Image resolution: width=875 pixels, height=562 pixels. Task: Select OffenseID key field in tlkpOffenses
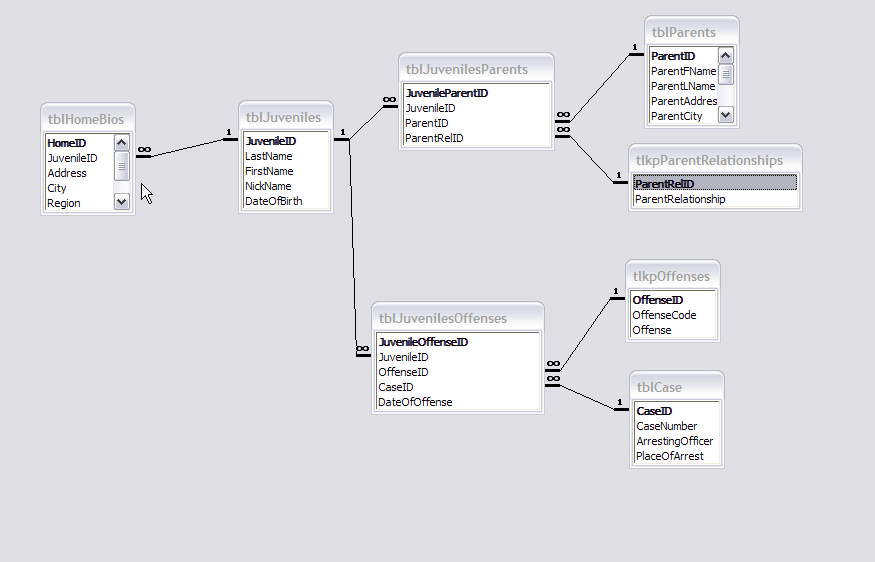tap(673, 300)
